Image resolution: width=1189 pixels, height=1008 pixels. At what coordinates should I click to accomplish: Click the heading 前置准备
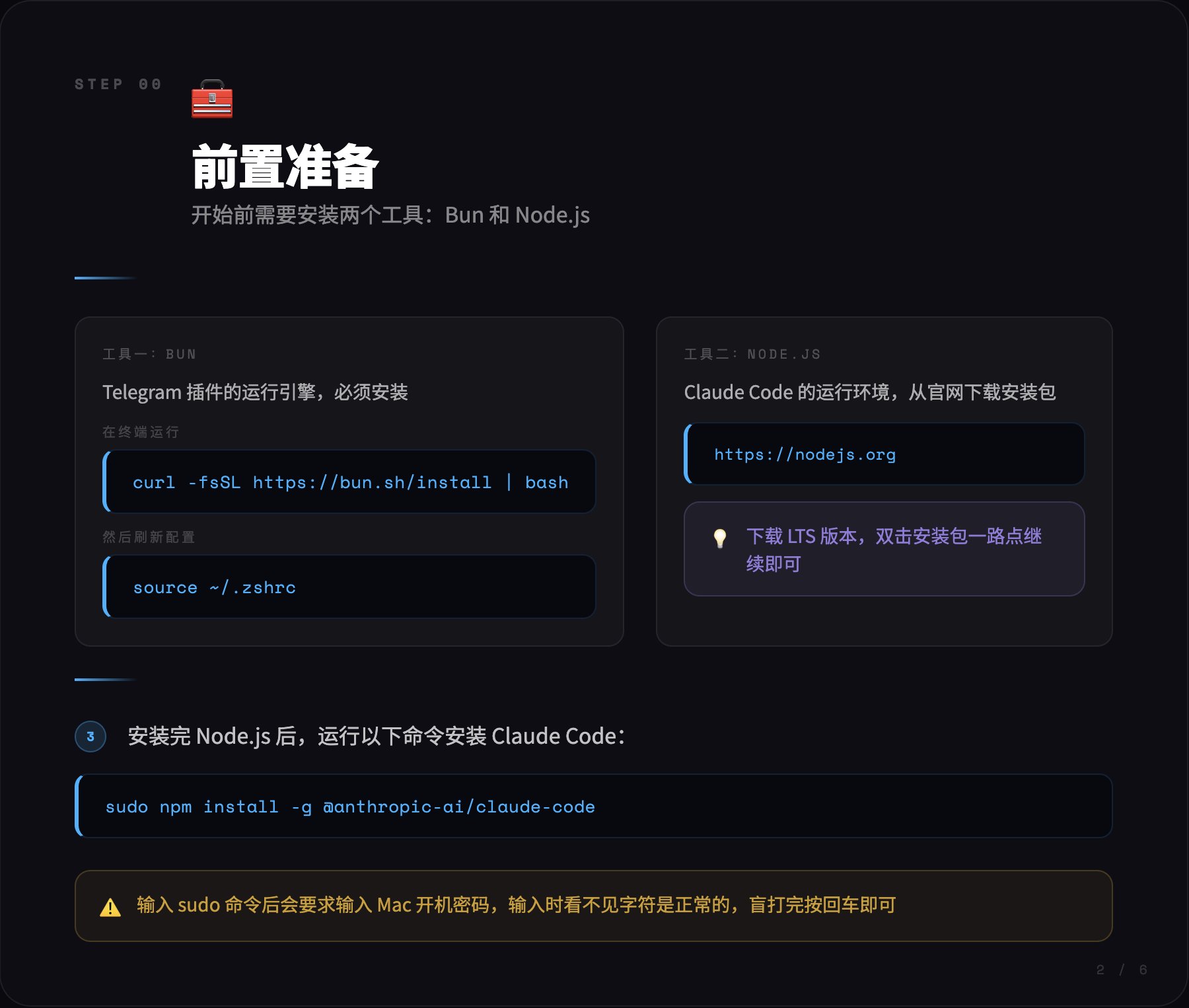coord(285,166)
